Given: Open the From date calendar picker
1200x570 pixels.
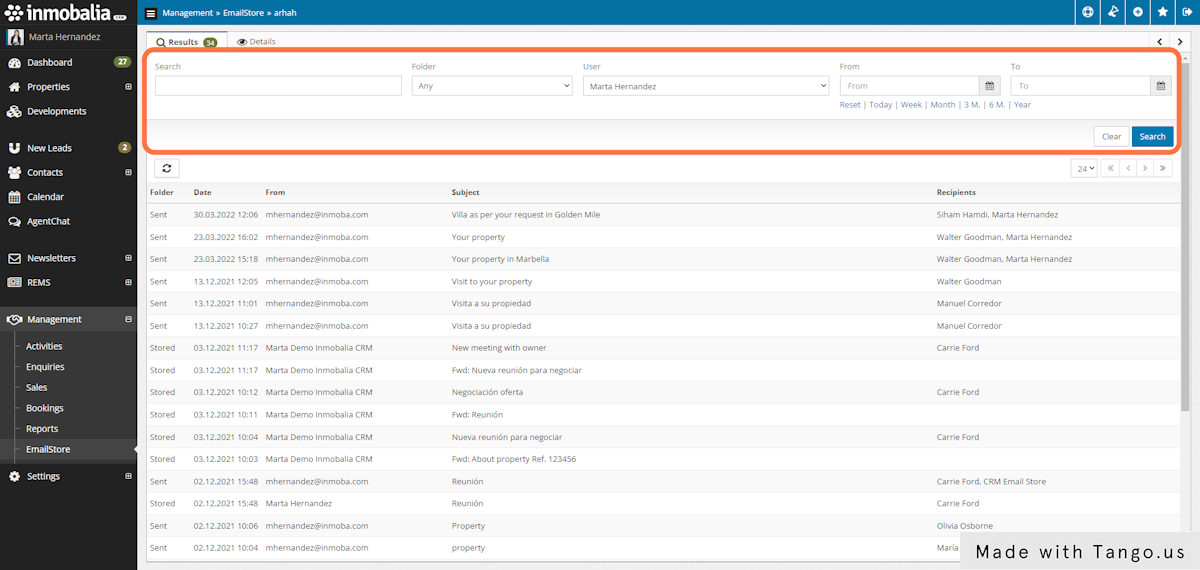Looking at the screenshot, I should (990, 86).
